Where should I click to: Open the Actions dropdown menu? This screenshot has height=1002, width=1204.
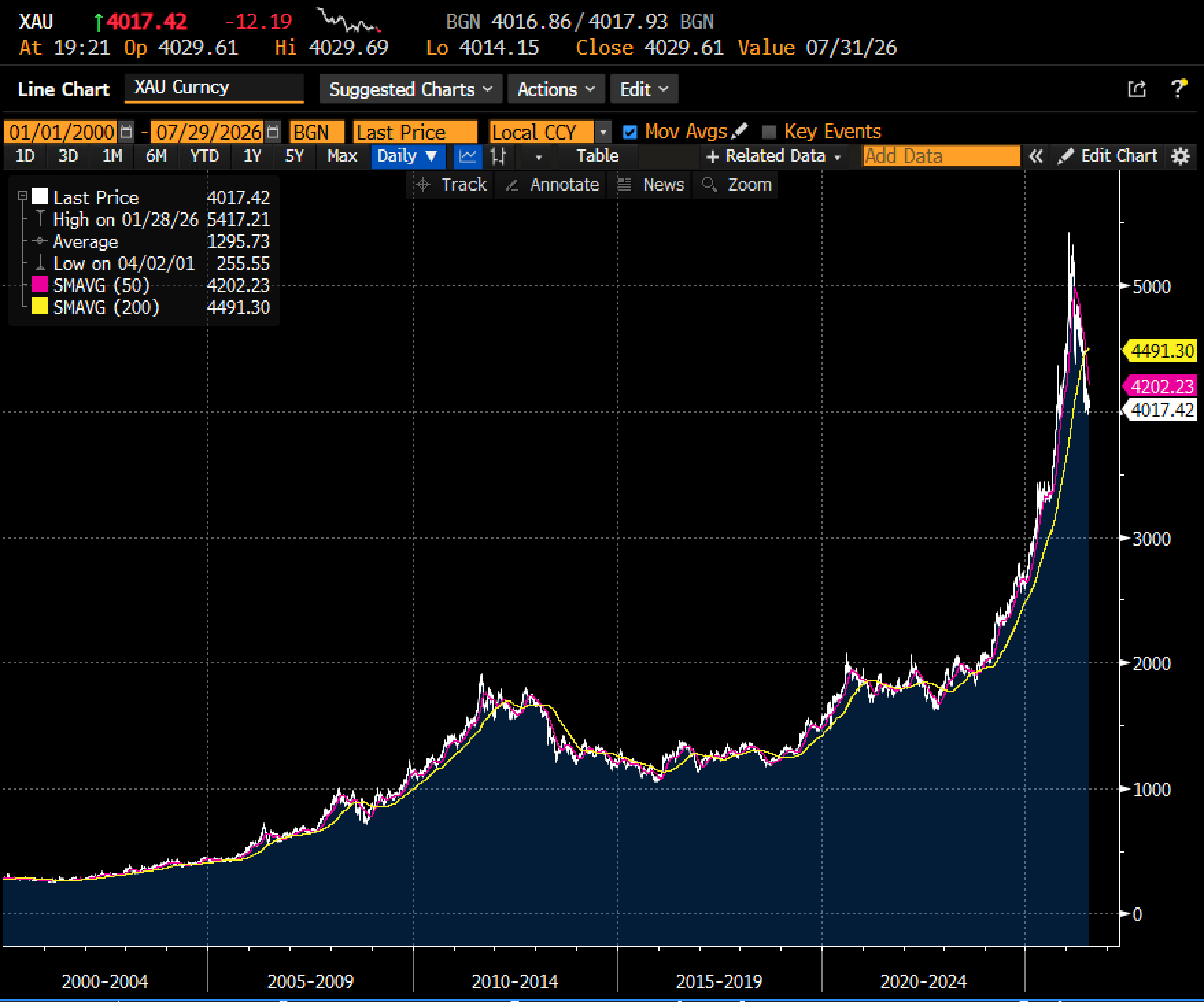(556, 89)
